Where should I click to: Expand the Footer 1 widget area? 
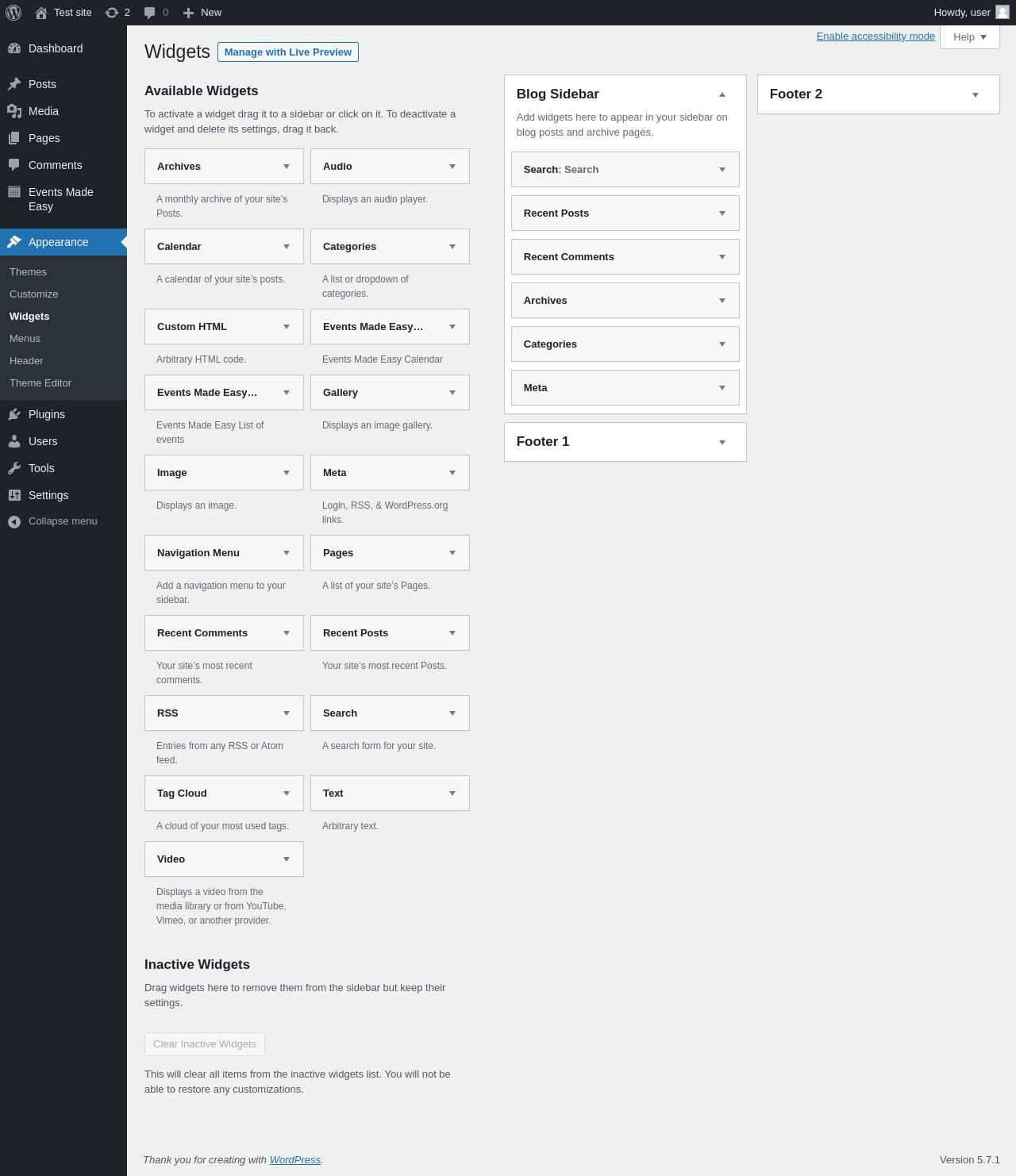(722, 442)
